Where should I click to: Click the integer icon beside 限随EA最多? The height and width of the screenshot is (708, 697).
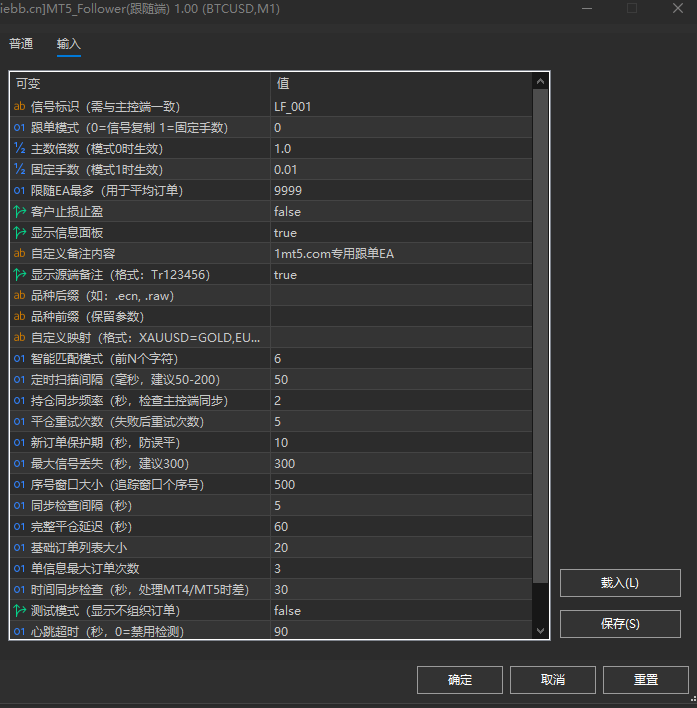coord(19,191)
